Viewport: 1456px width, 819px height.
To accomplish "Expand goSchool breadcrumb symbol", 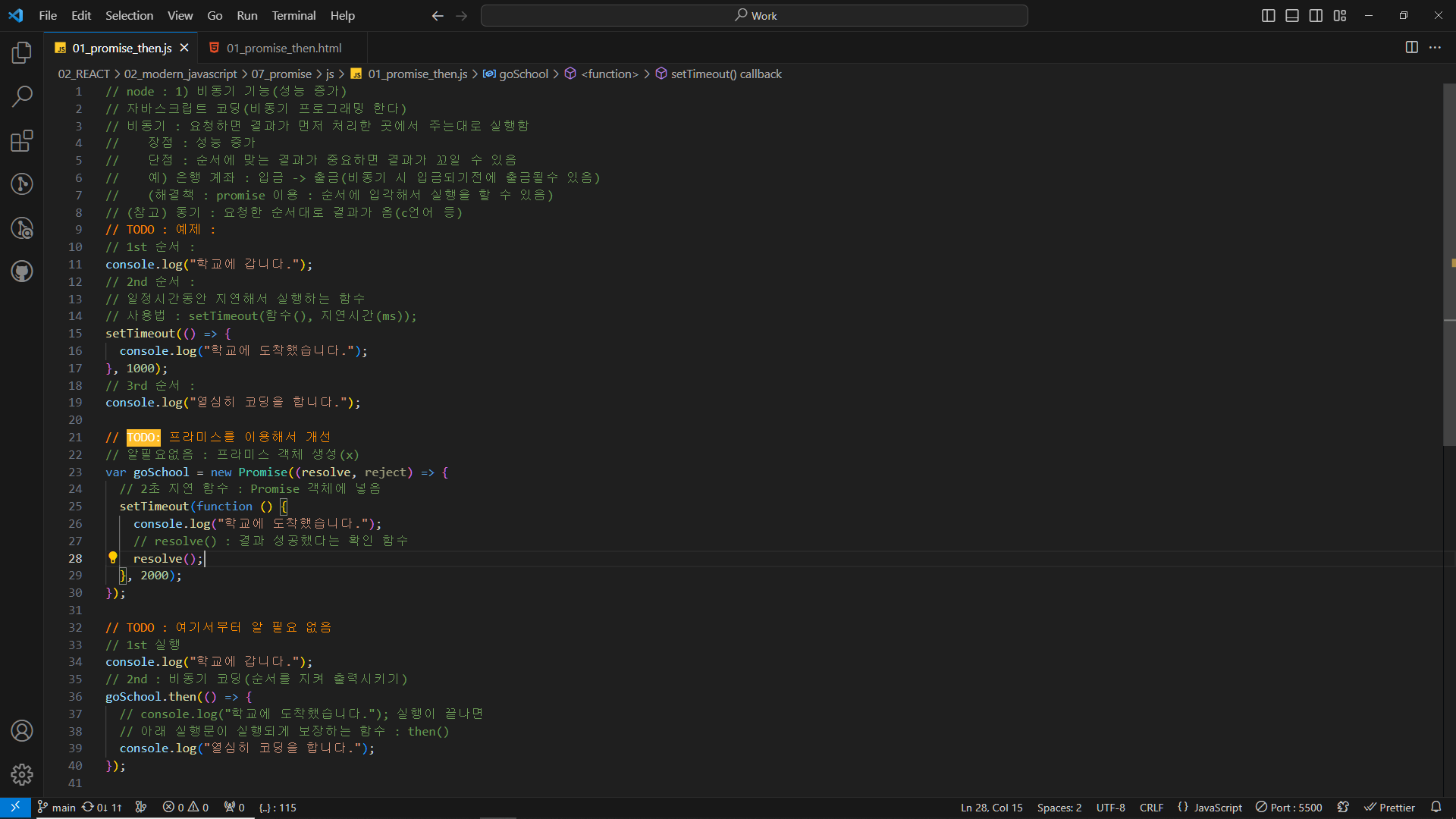I will tap(523, 74).
